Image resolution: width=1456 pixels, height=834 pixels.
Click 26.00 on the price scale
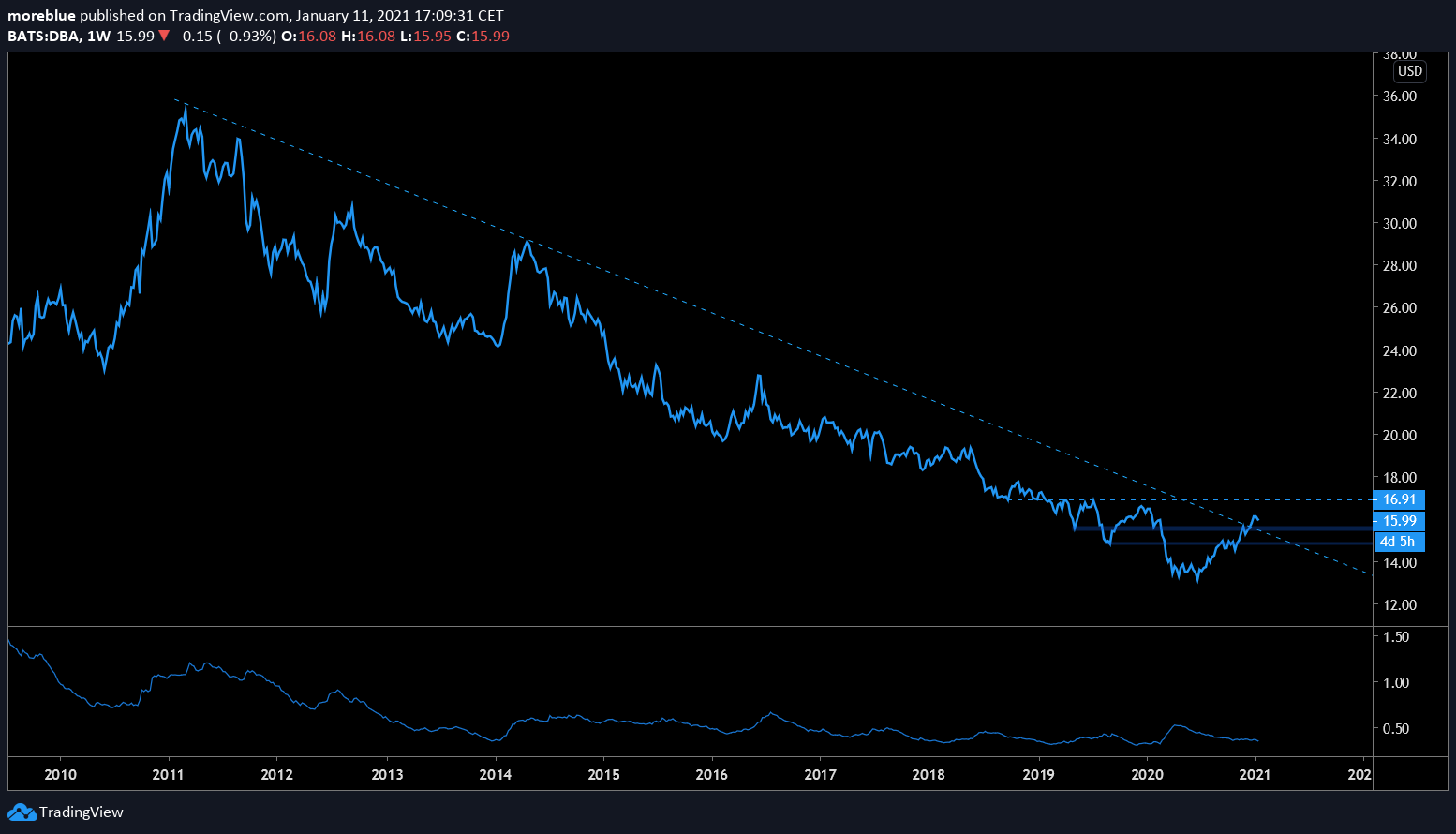click(1400, 308)
